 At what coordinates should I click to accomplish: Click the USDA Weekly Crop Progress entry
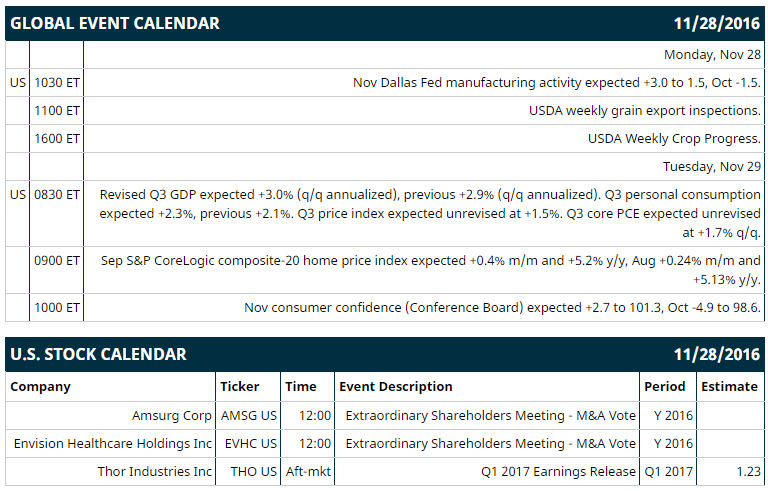674,139
